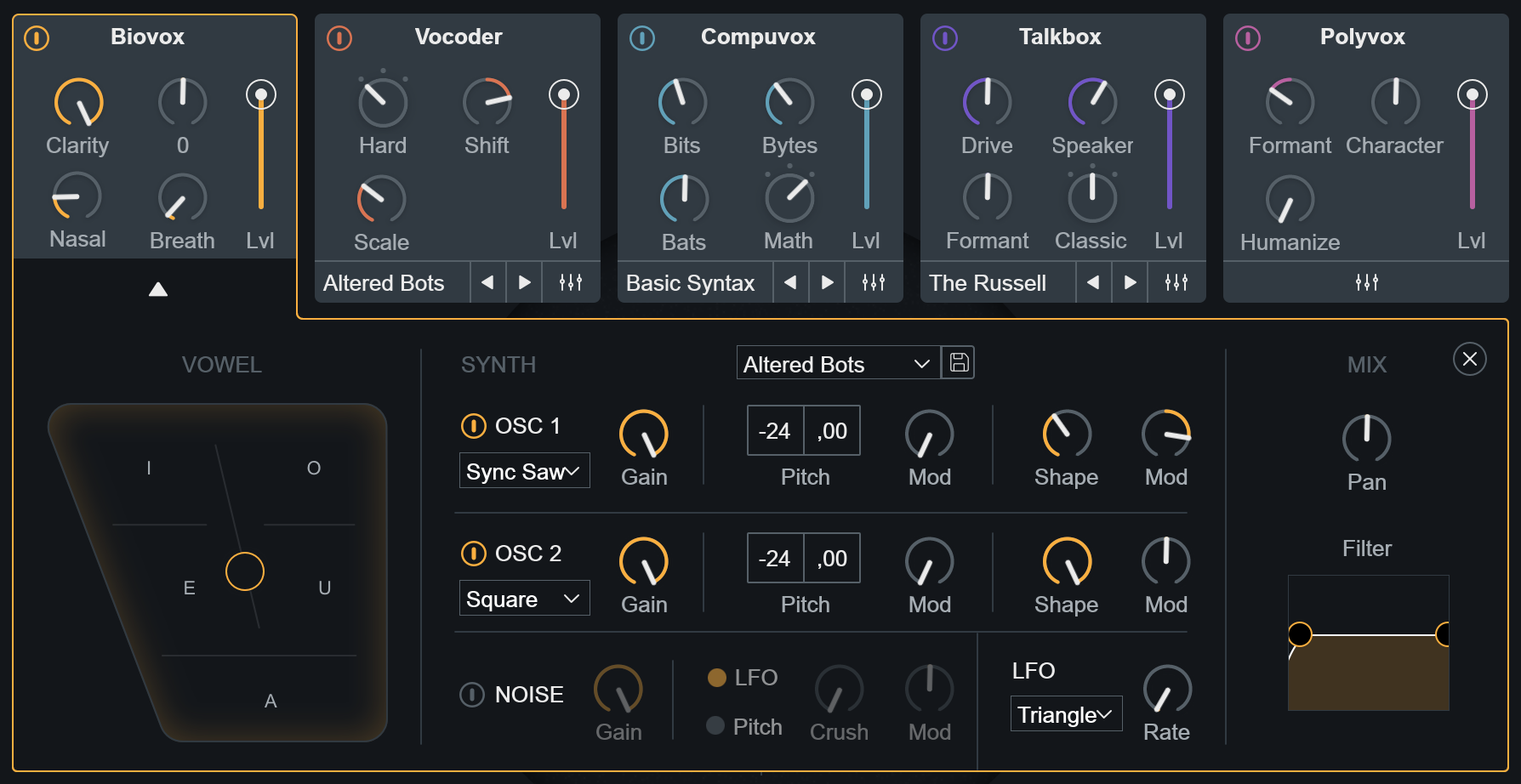Image resolution: width=1521 pixels, height=784 pixels.
Task: Go back to previous Talkbox preset arrow
Action: [1094, 282]
